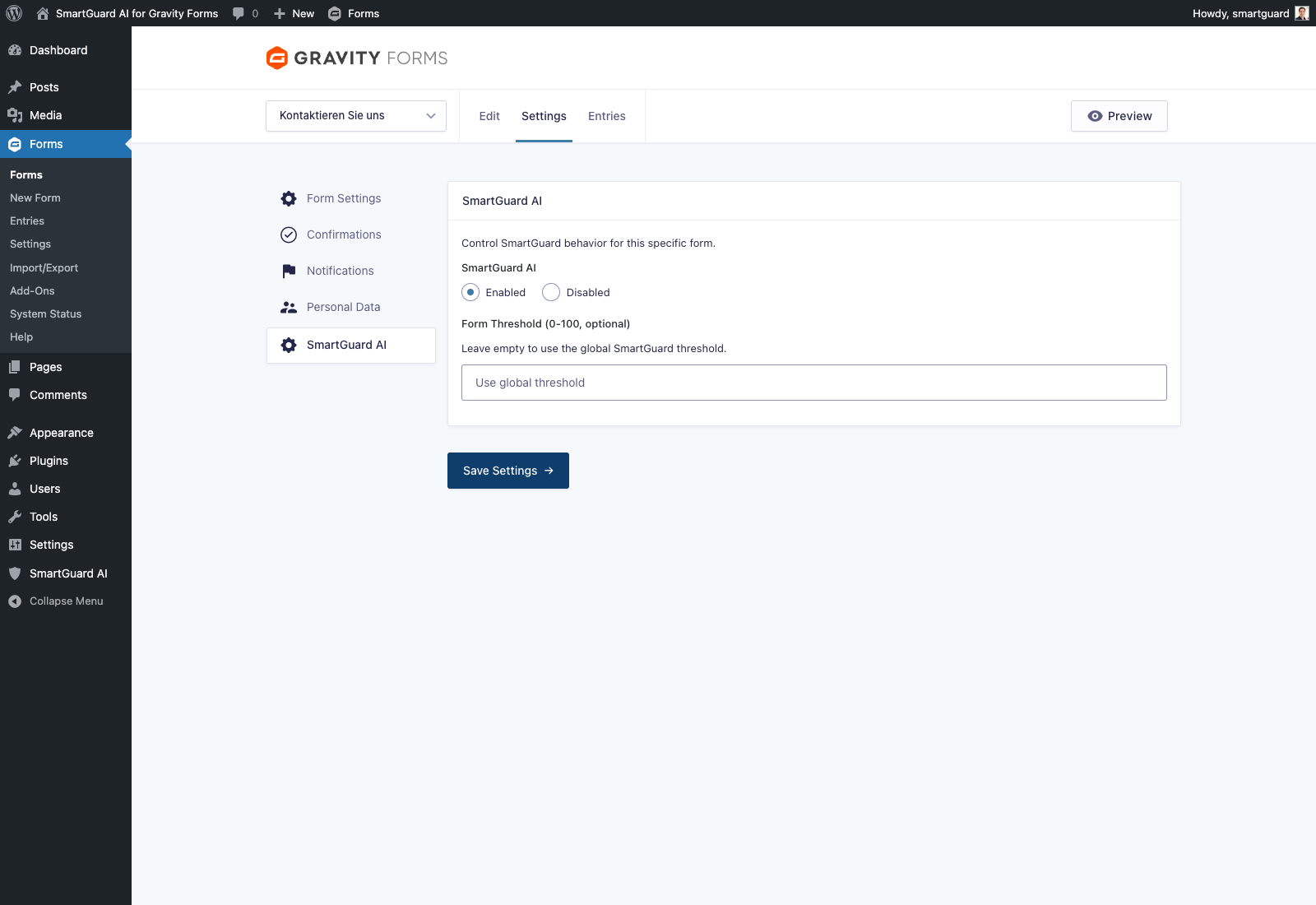Open Confirmations in settings navigation
1316x905 pixels.
click(344, 234)
